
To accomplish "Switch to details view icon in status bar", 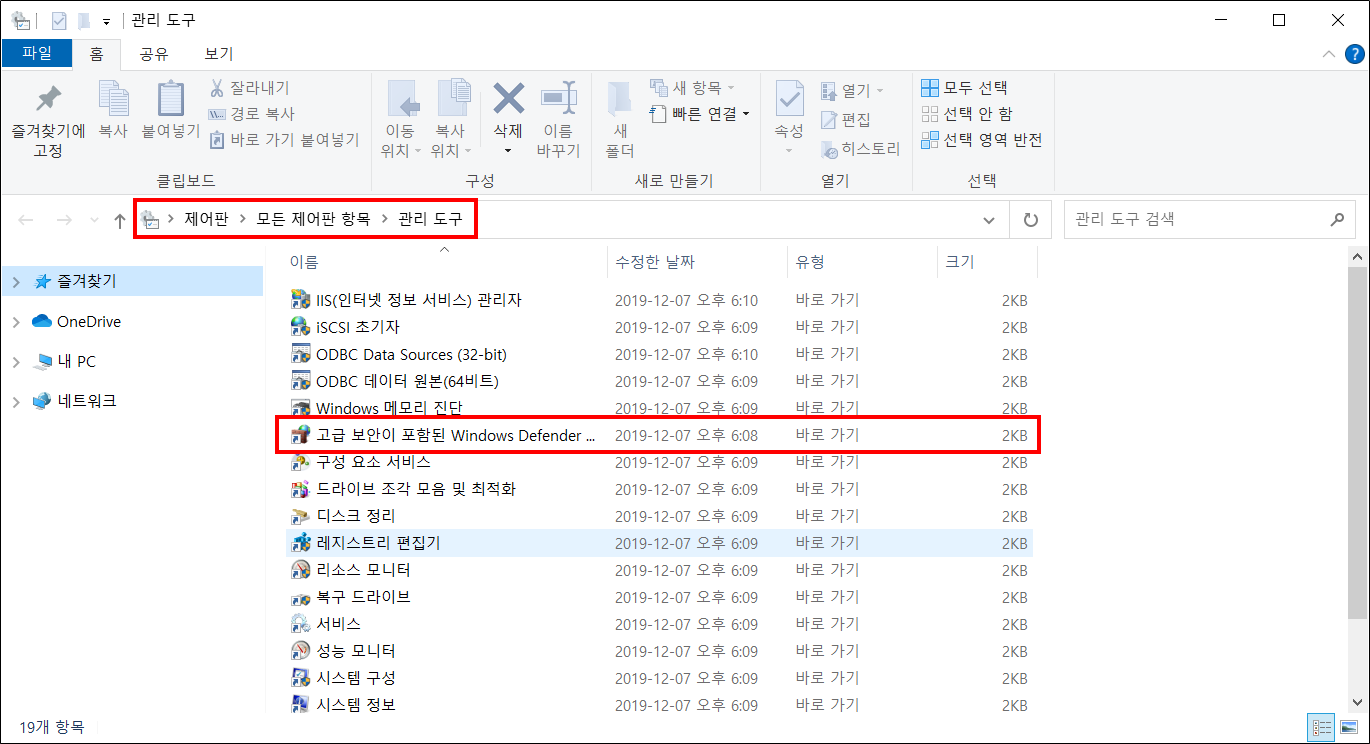I will [x=1321, y=727].
